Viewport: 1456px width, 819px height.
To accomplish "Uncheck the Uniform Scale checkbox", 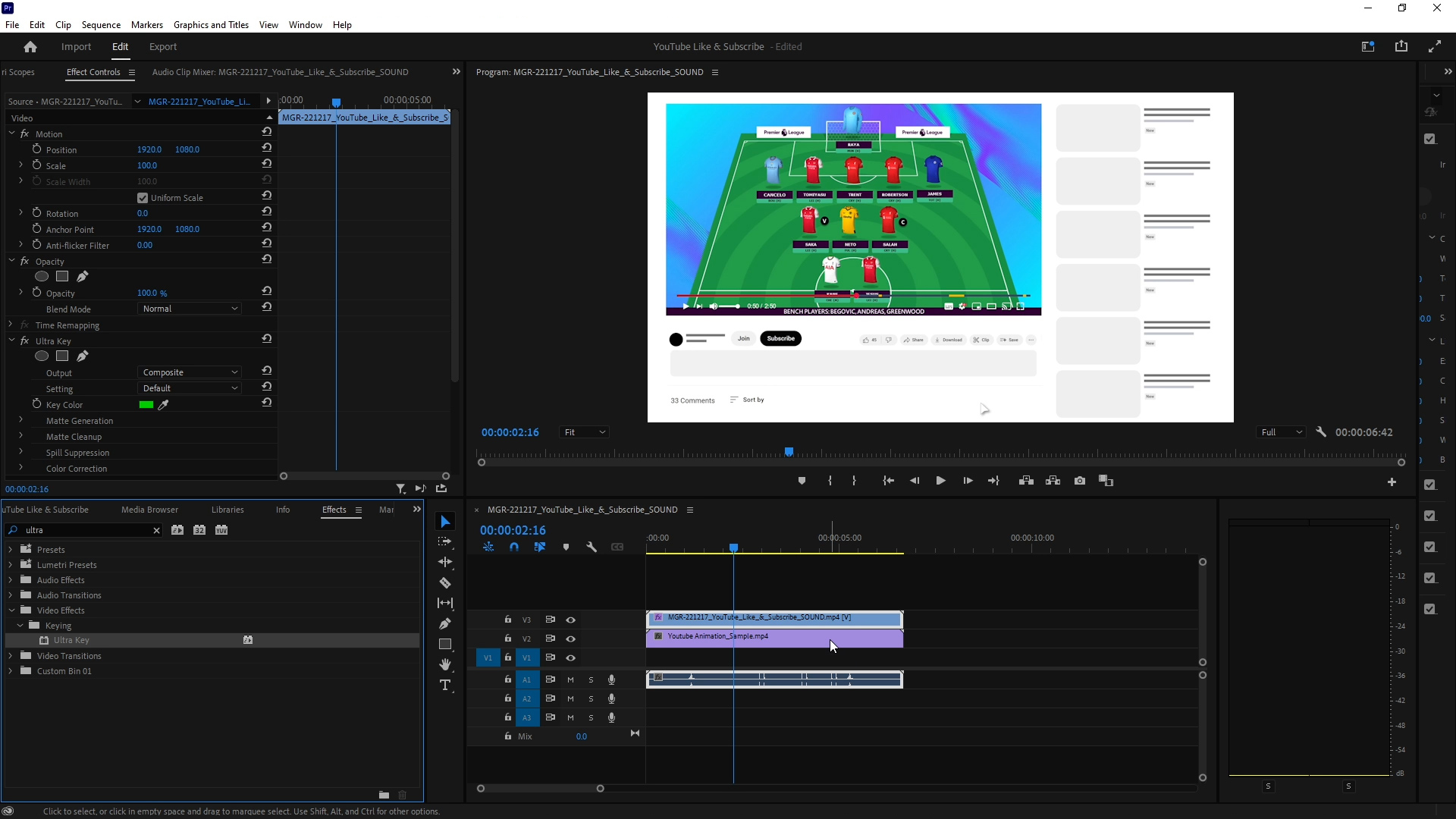I will click(142, 197).
